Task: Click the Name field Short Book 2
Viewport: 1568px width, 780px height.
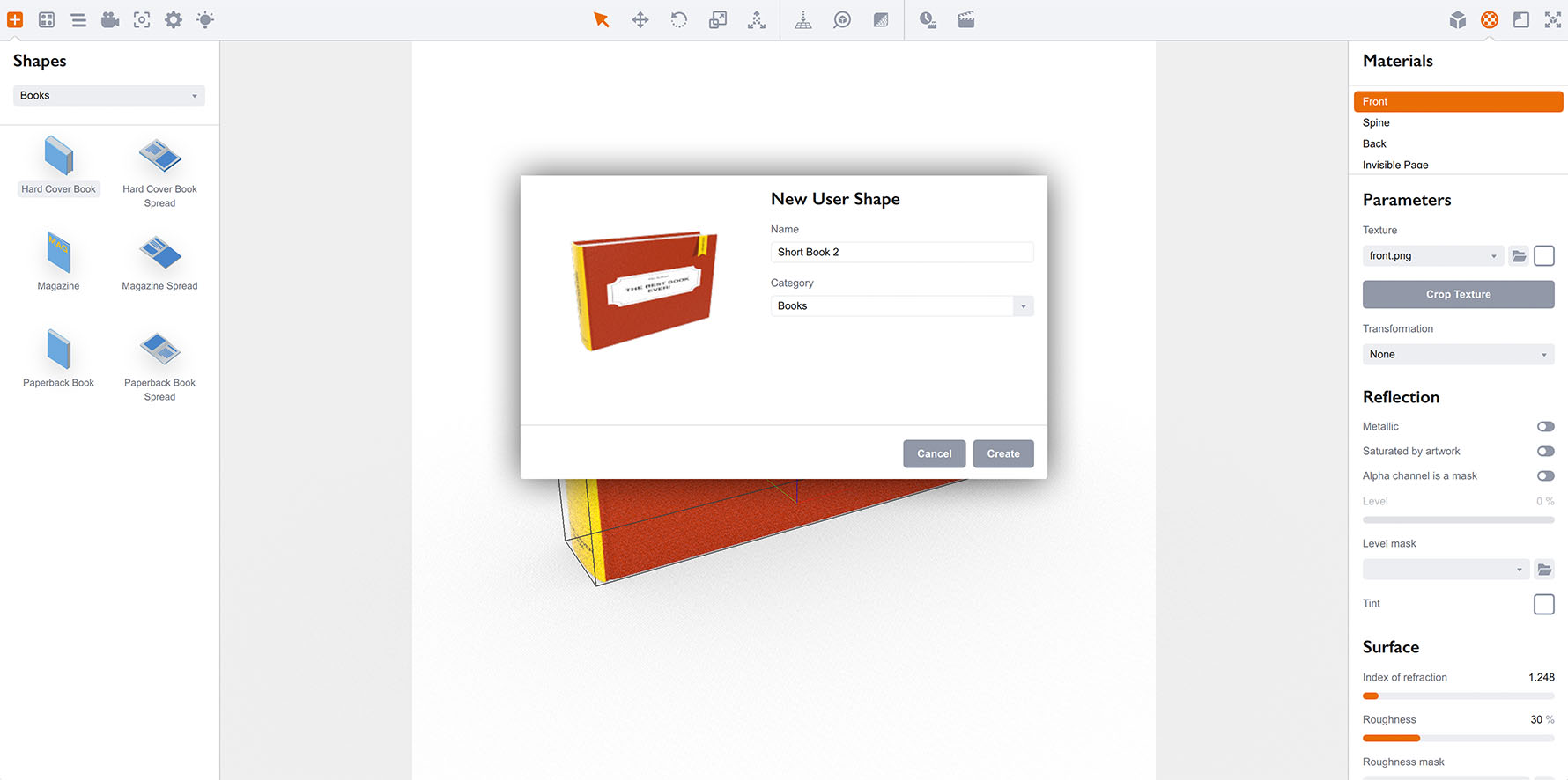Action: click(x=902, y=253)
